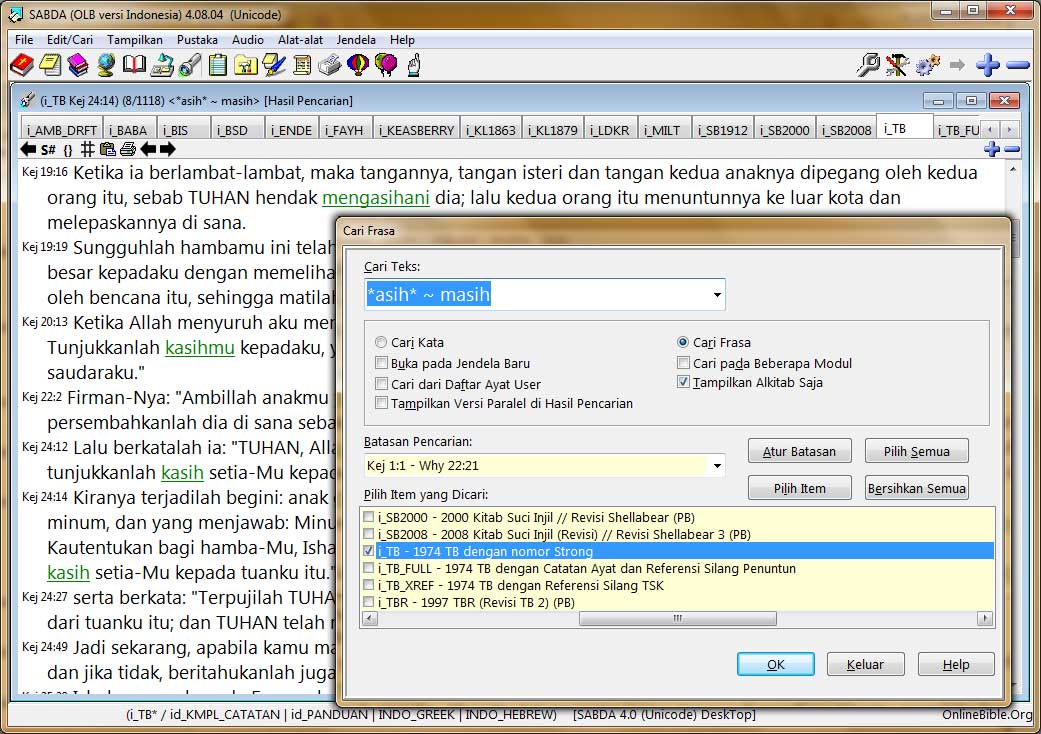Select the Cari Kata radio button
The height and width of the screenshot is (734, 1041).
380,342
